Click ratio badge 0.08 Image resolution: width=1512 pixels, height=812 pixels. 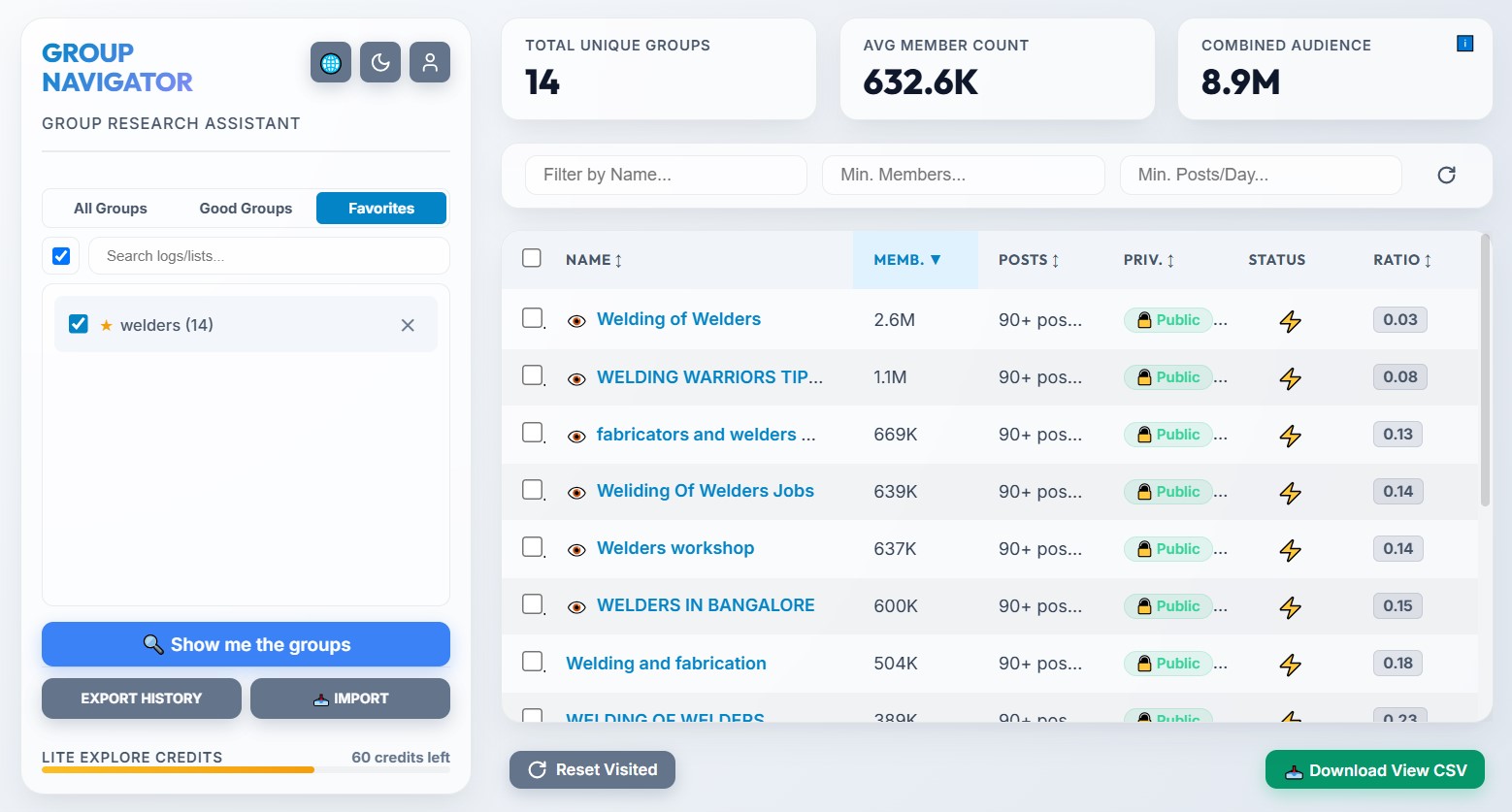click(x=1400, y=377)
